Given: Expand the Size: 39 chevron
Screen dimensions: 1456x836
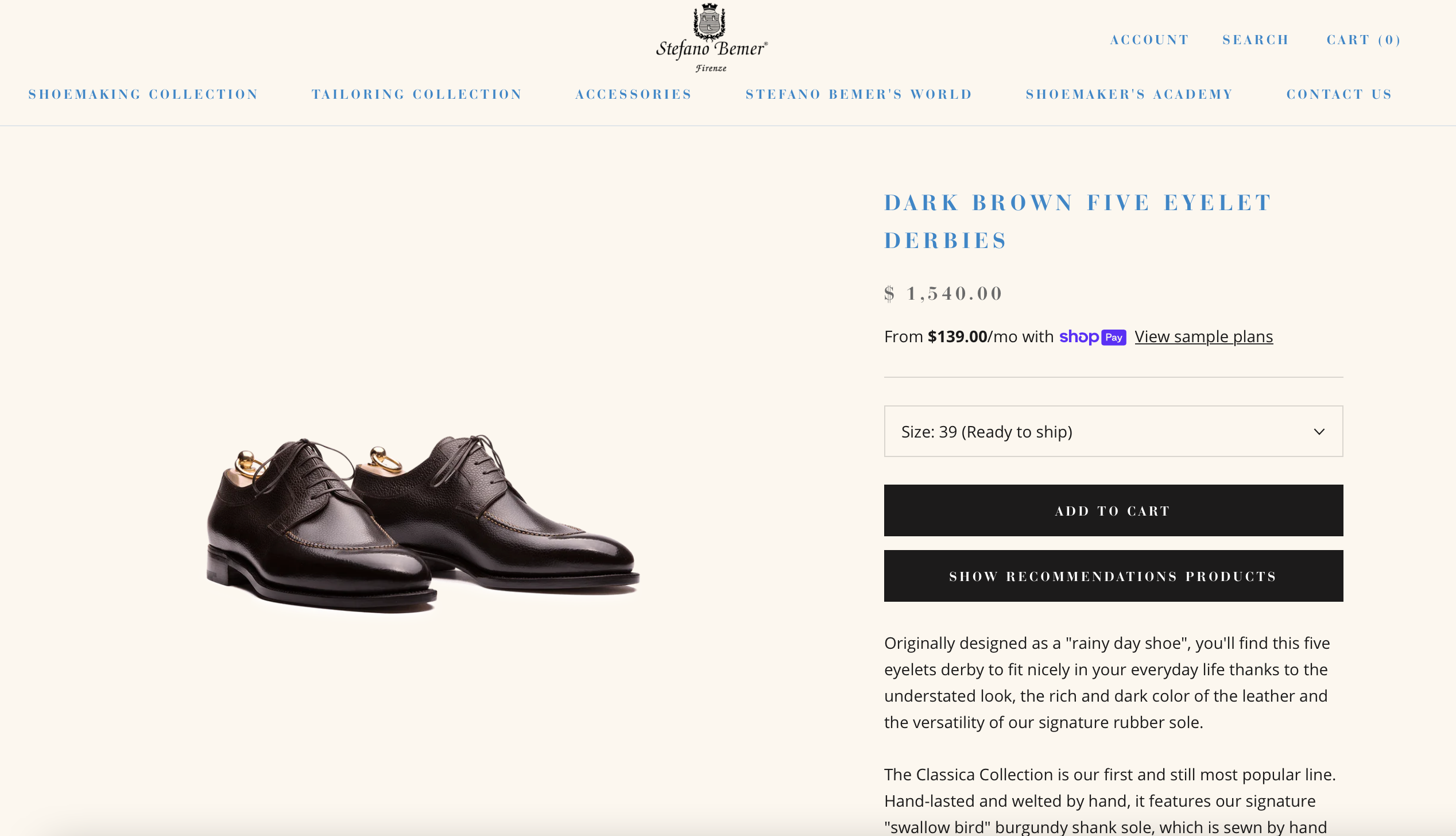Looking at the screenshot, I should 1319,431.
